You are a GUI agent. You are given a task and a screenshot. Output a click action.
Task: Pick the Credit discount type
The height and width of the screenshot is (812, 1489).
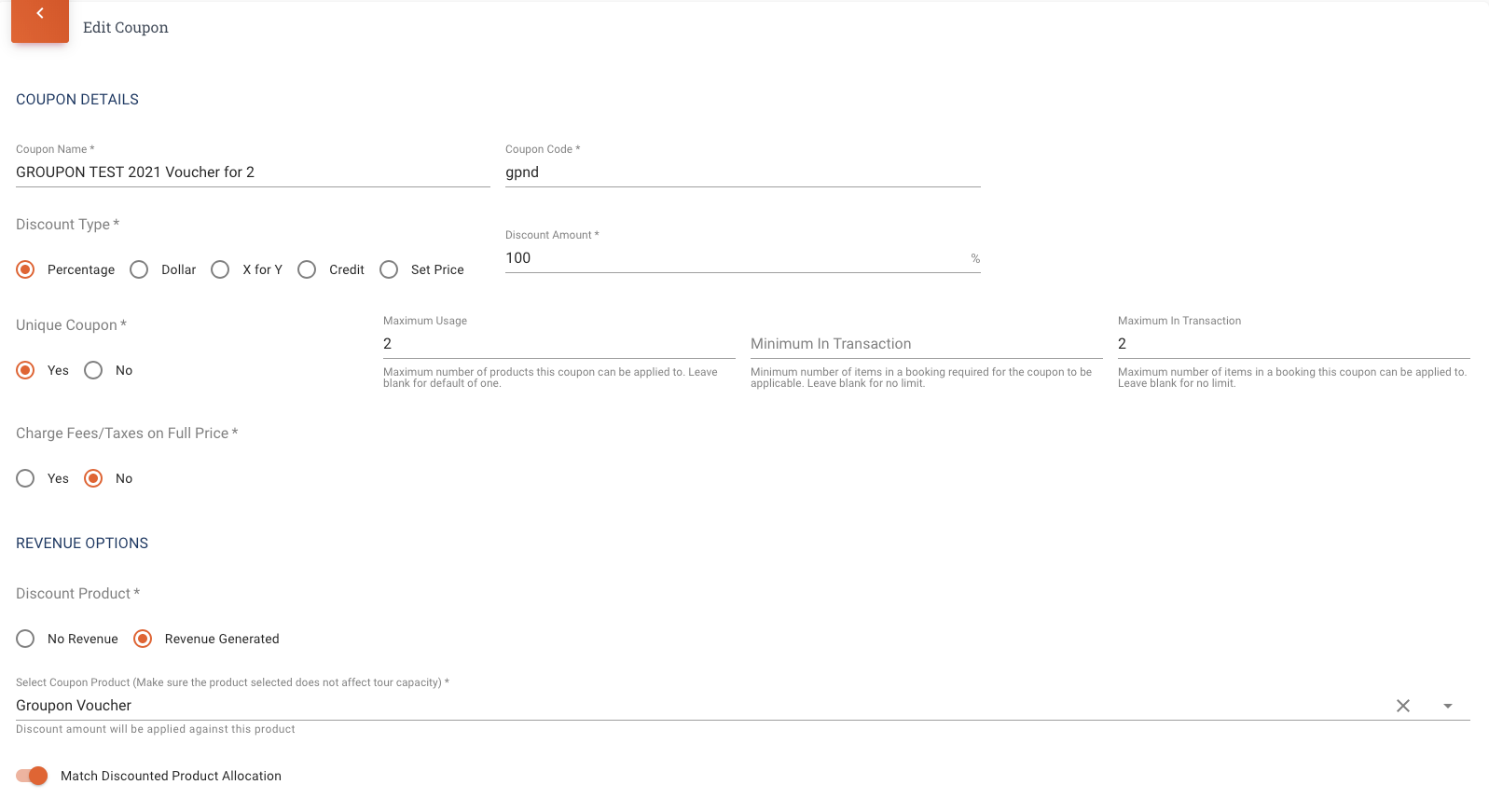307,269
